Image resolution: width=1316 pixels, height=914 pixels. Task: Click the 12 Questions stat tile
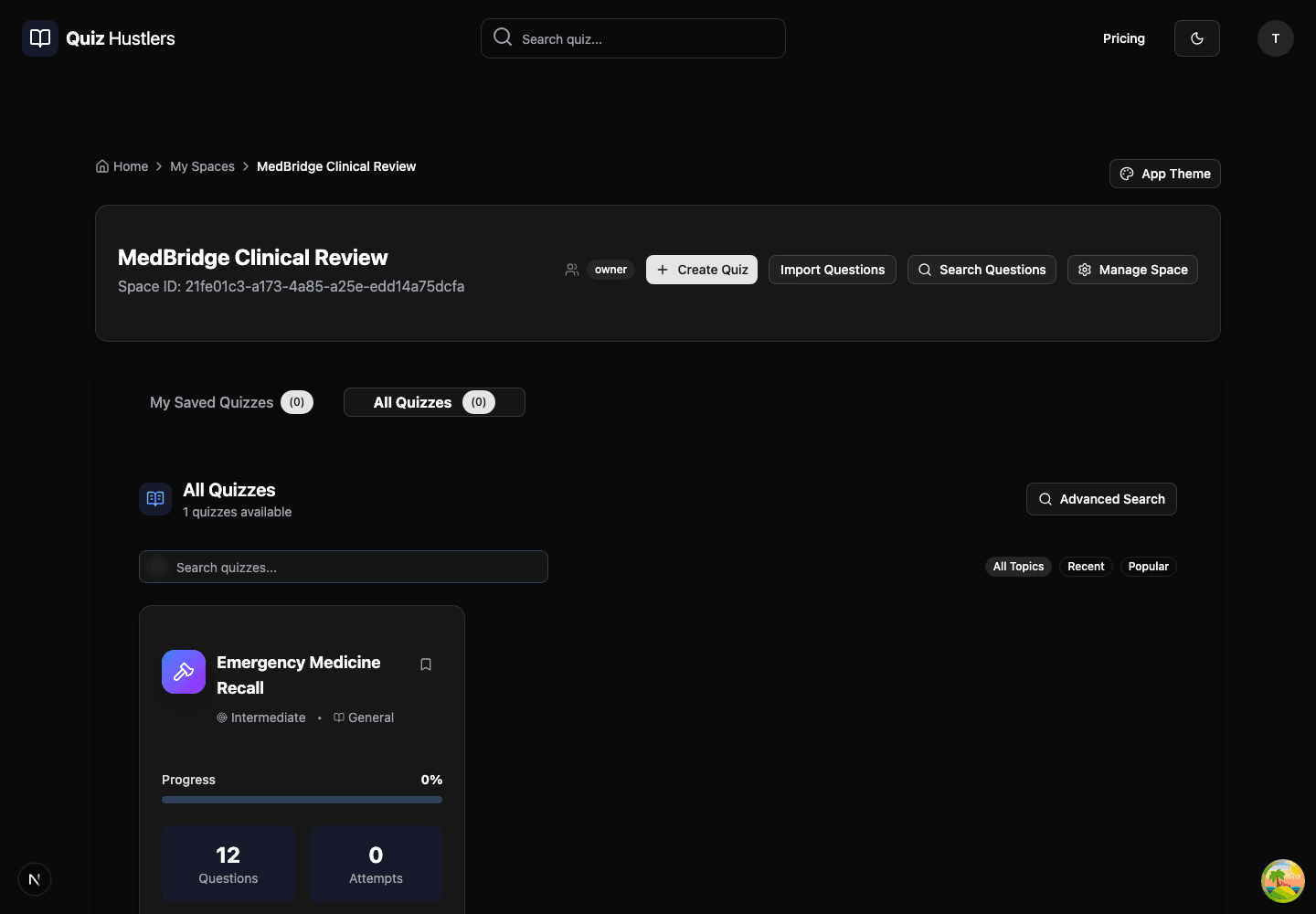coord(228,864)
